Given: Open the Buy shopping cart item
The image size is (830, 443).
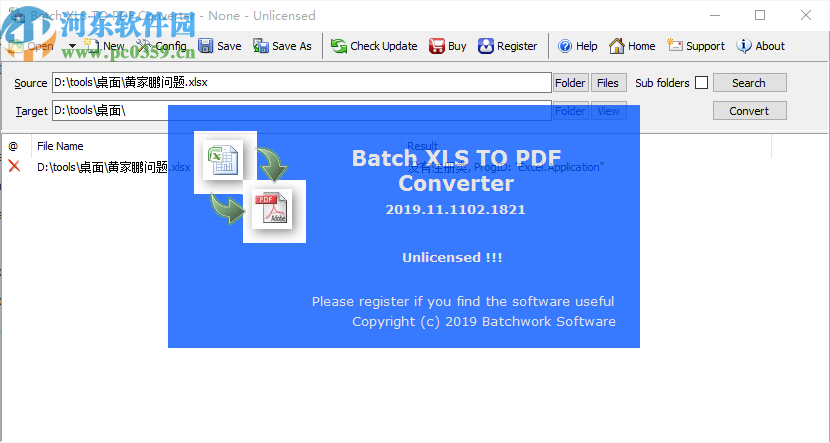Looking at the screenshot, I should point(448,46).
